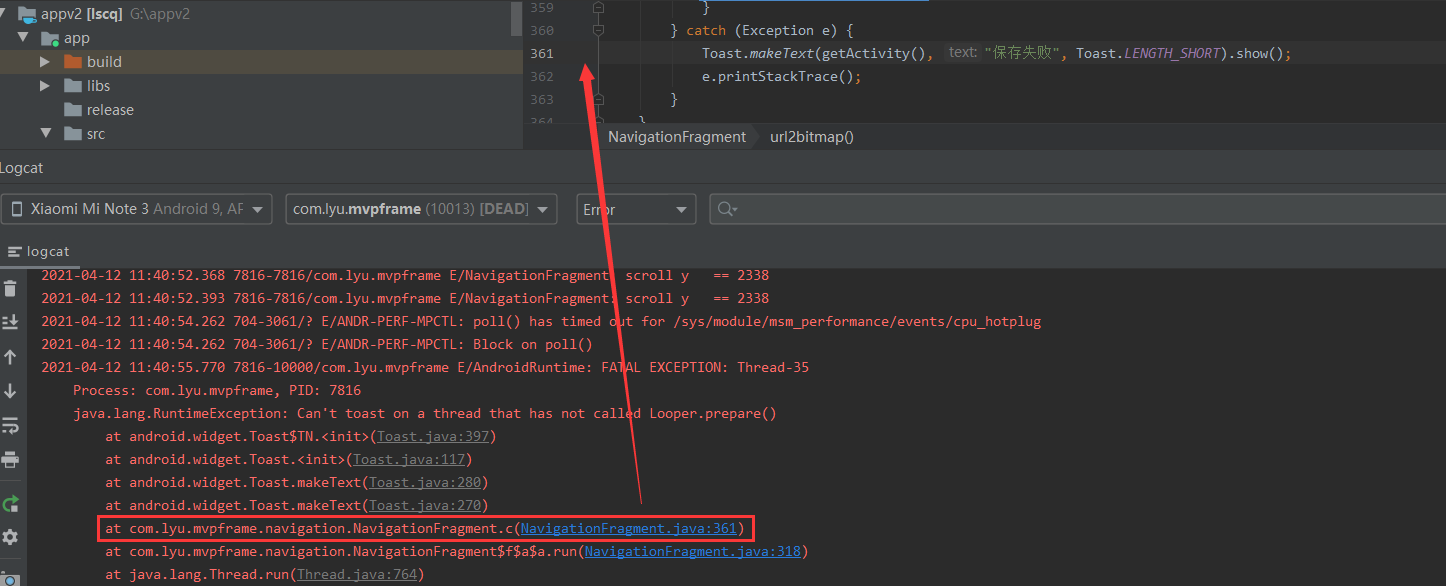Screen dimensions: 1446x586
Task: Jump up the stack trace with up arrow
Action: click(10, 357)
